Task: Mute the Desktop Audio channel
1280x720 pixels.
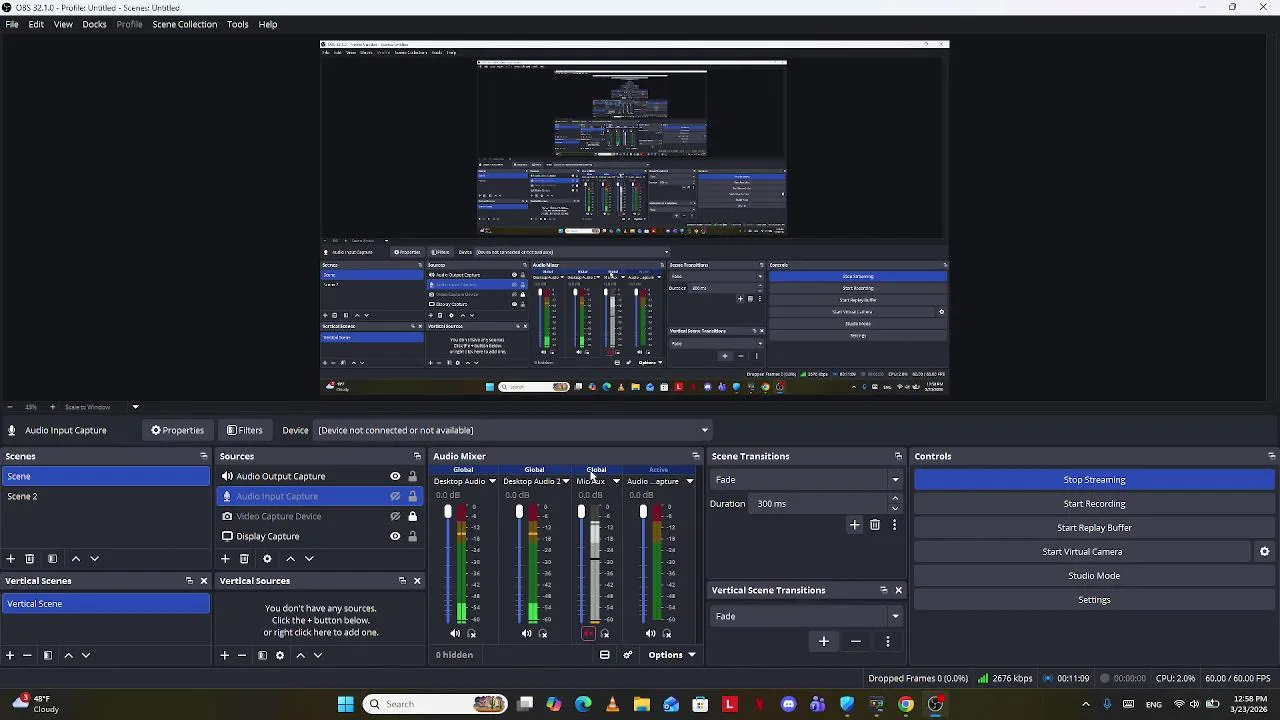Action: 455,634
